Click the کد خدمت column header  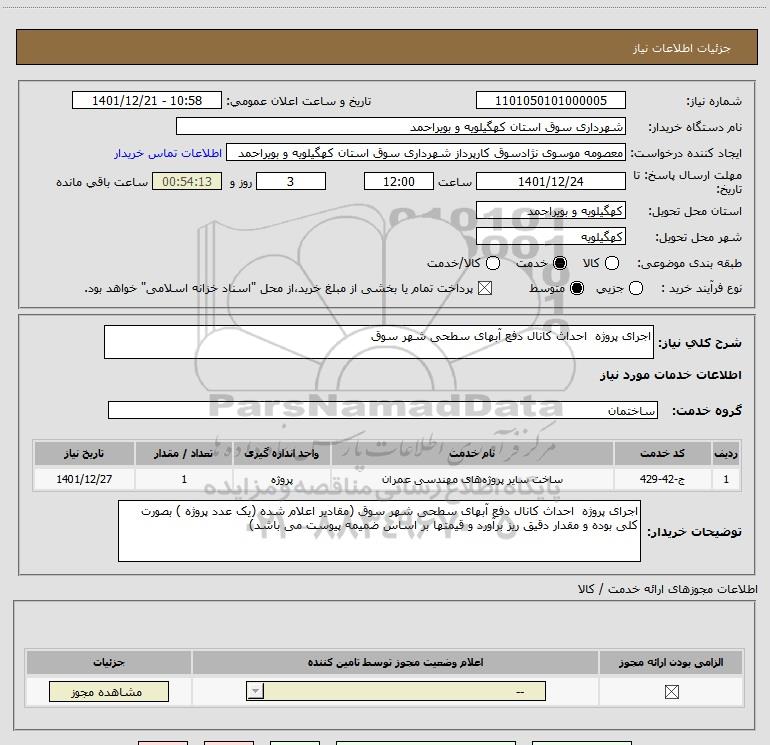point(662,453)
